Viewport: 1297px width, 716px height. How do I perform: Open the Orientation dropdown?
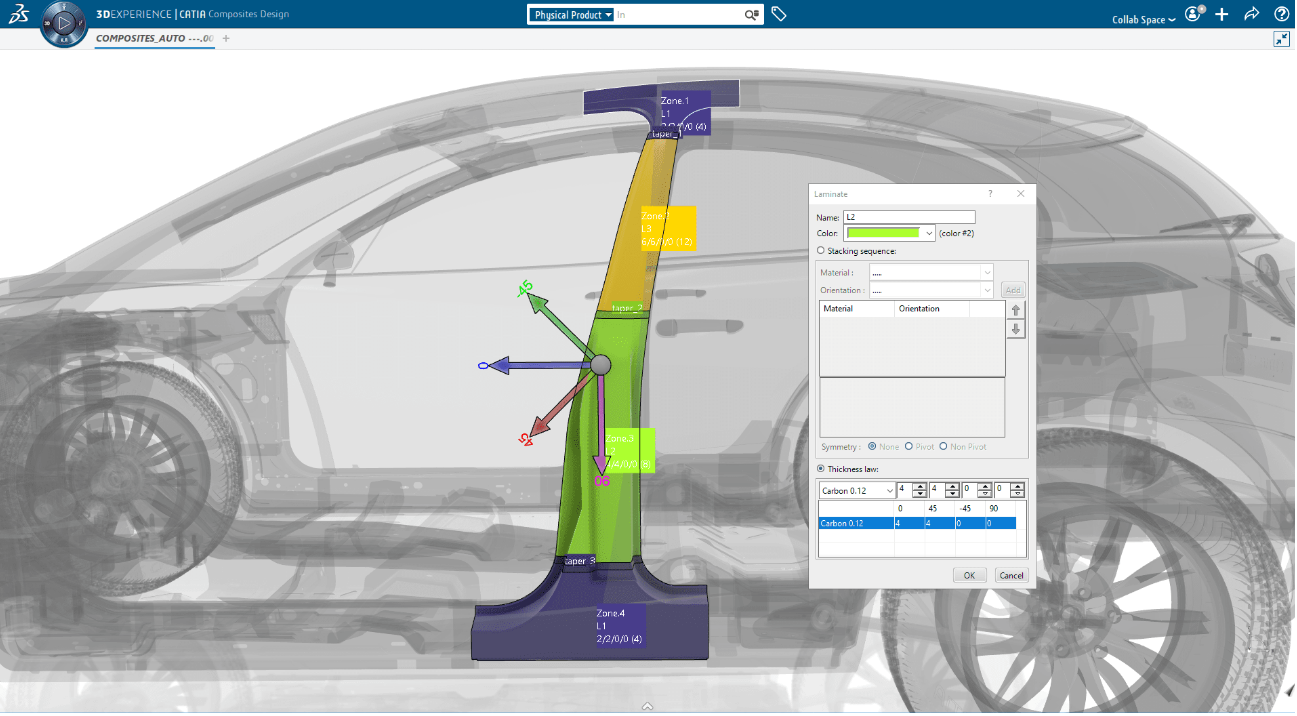tap(932, 290)
